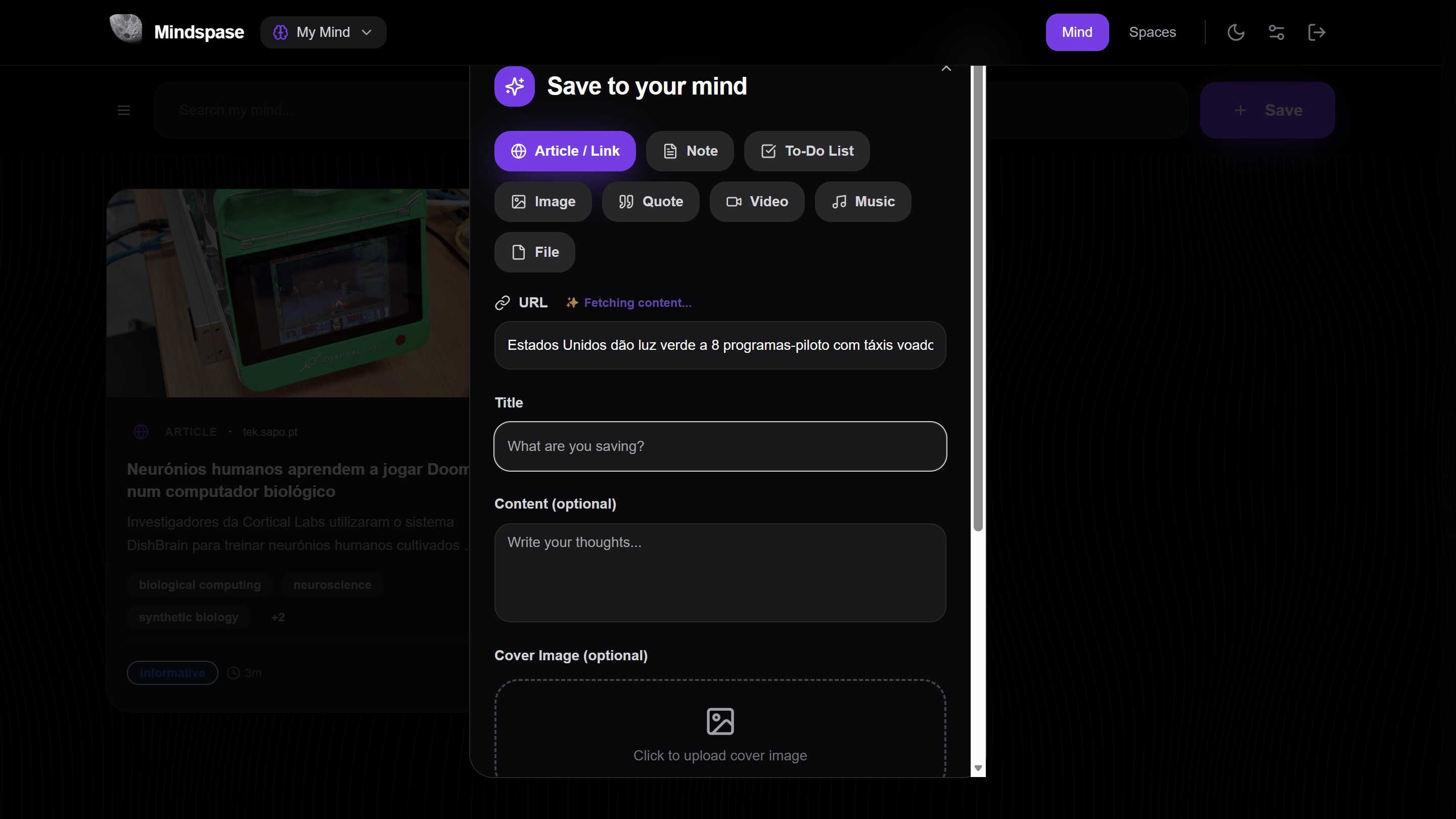Open the hamburger menu beside search
This screenshot has height=819, width=1456.
[124, 110]
